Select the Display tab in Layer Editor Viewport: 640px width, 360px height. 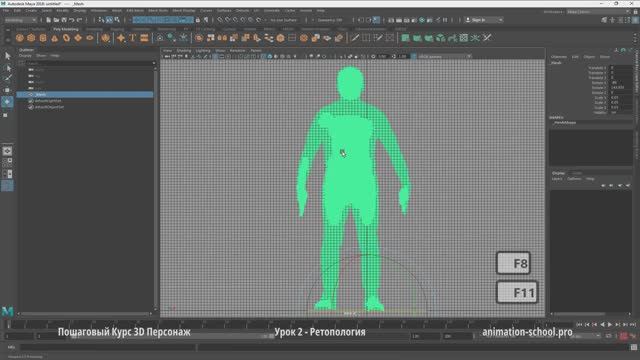coord(558,173)
